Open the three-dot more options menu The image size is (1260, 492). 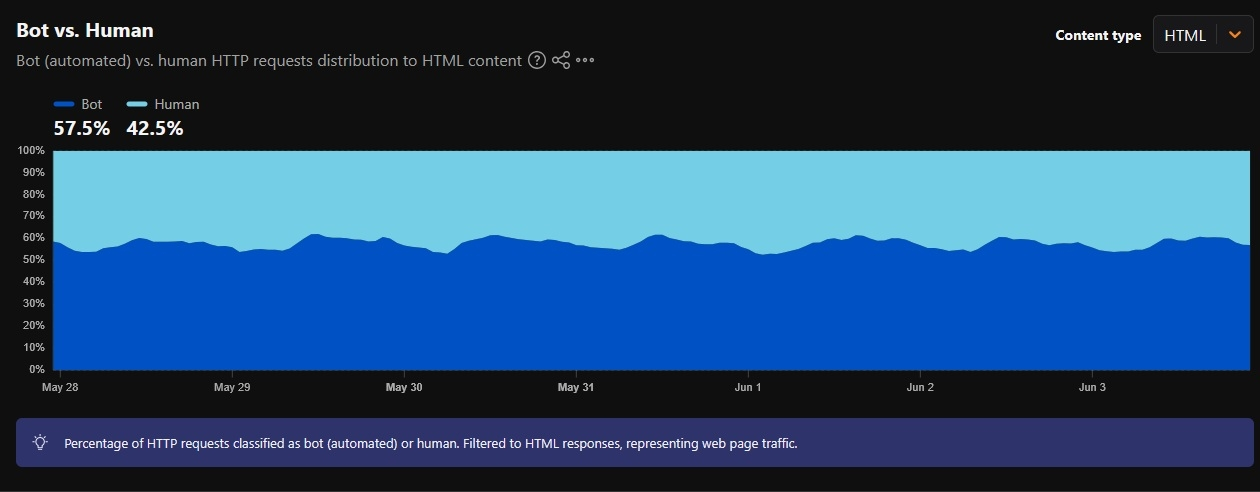tap(585, 61)
